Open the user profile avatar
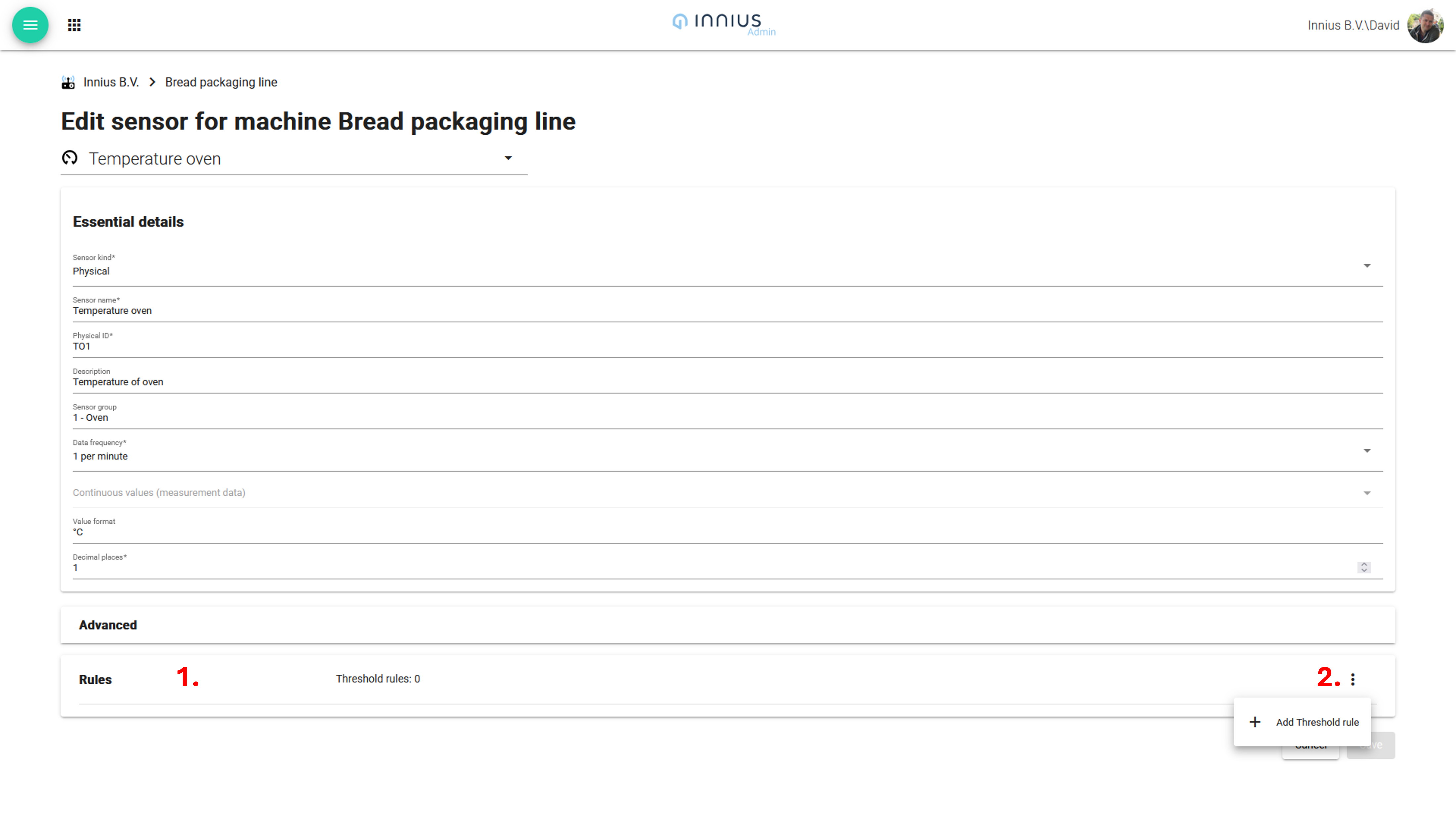 point(1425,25)
